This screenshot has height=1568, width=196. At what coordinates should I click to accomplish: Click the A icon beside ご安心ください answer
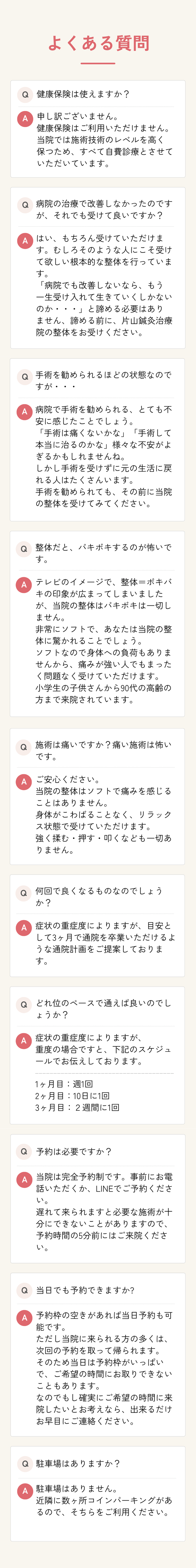click(24, 782)
